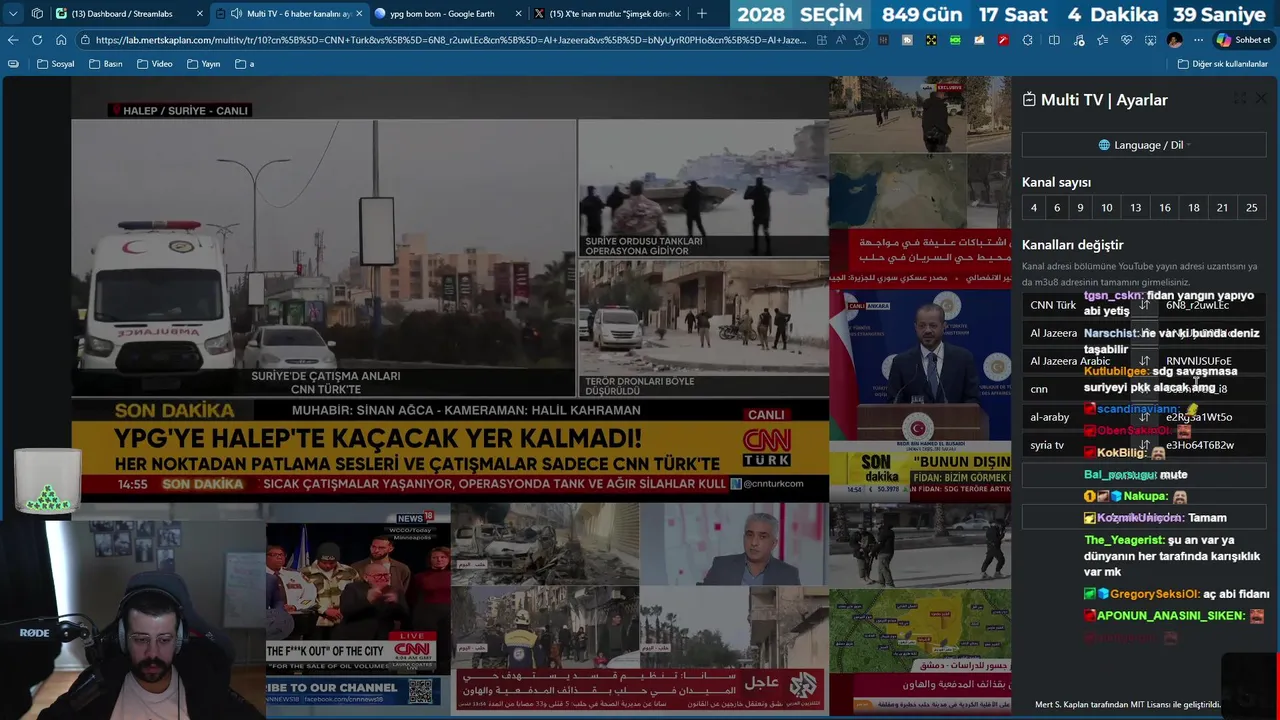Reload the page with the refresh icon
Viewport: 1280px width, 720px height.
pyautogui.click(x=37, y=40)
